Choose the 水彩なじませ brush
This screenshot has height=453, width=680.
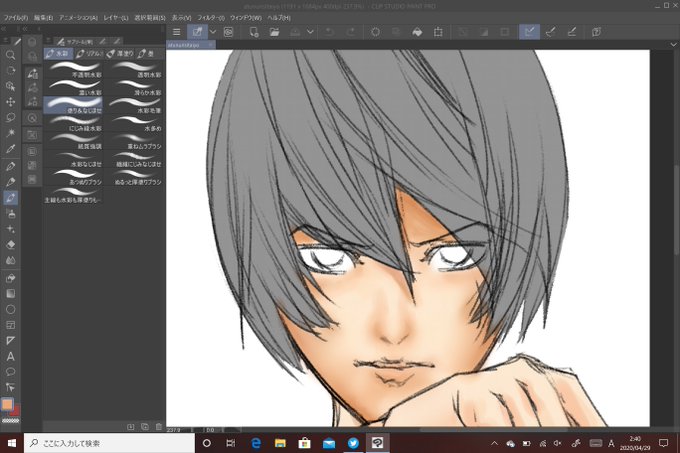click(73, 159)
